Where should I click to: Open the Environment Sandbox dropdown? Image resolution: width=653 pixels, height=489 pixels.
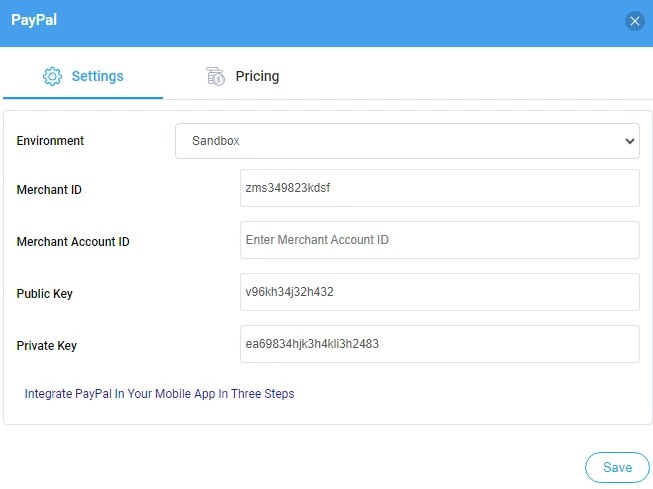407,141
